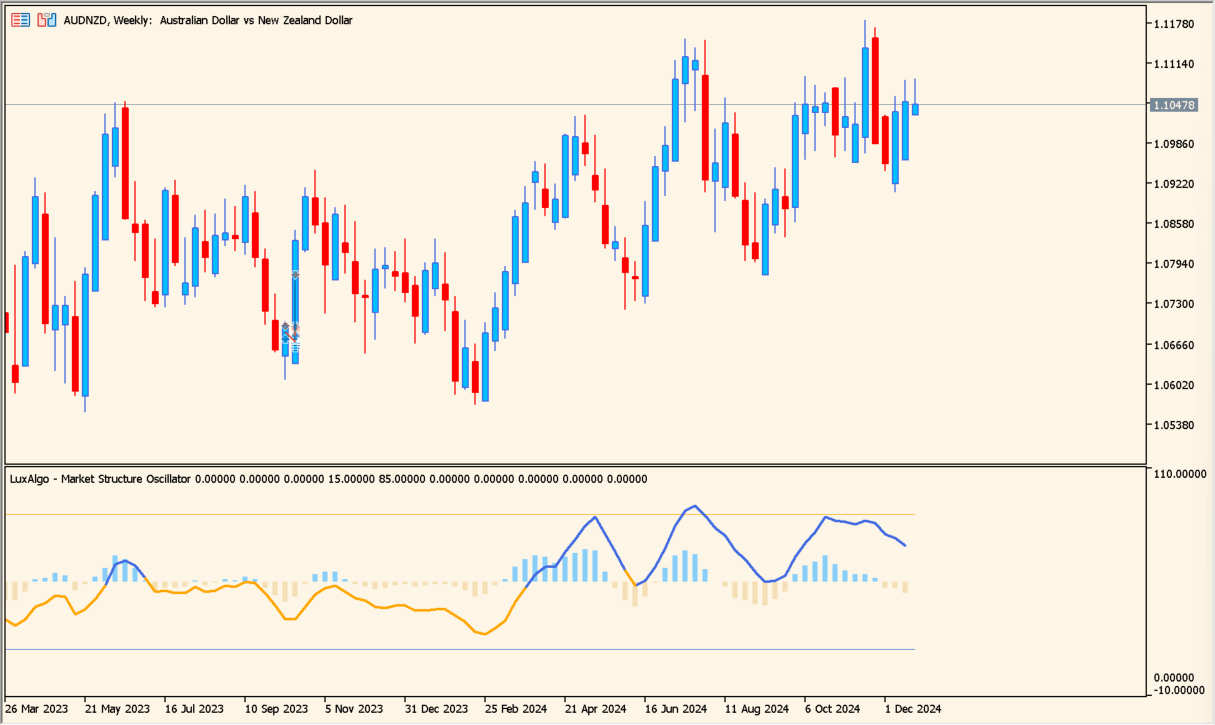The image size is (1215, 725).
Task: Click the tall red candle near the December 2024 peak
Action: [x=875, y=90]
